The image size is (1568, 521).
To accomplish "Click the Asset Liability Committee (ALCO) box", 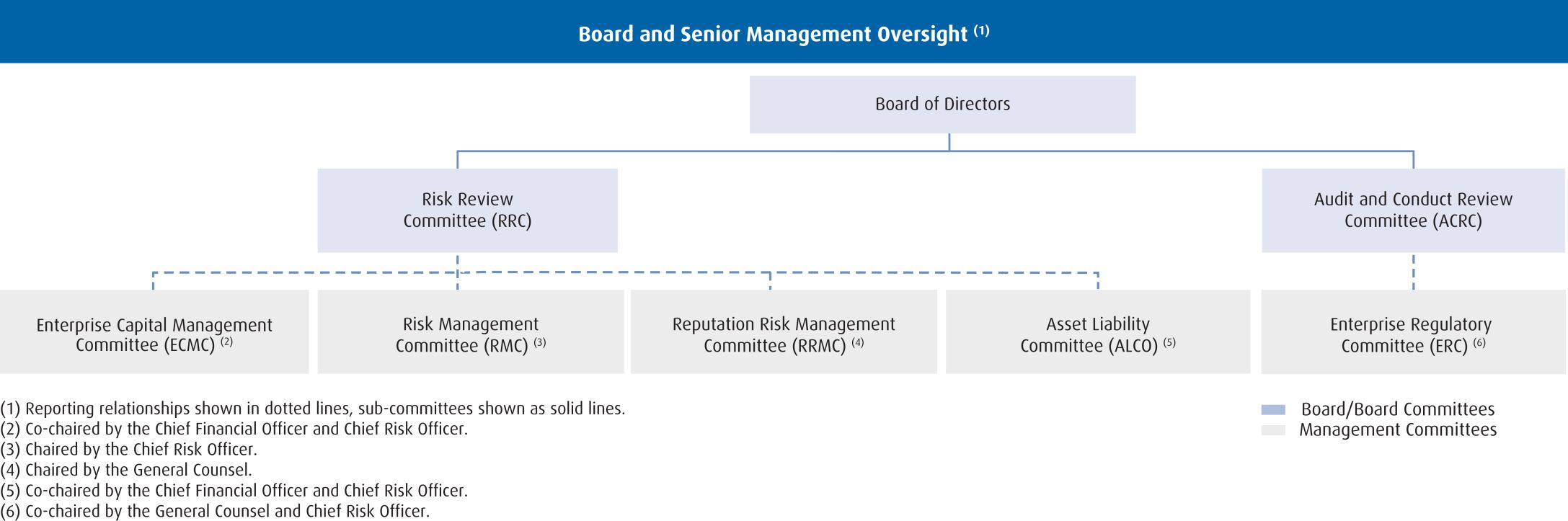I will tap(1097, 333).
